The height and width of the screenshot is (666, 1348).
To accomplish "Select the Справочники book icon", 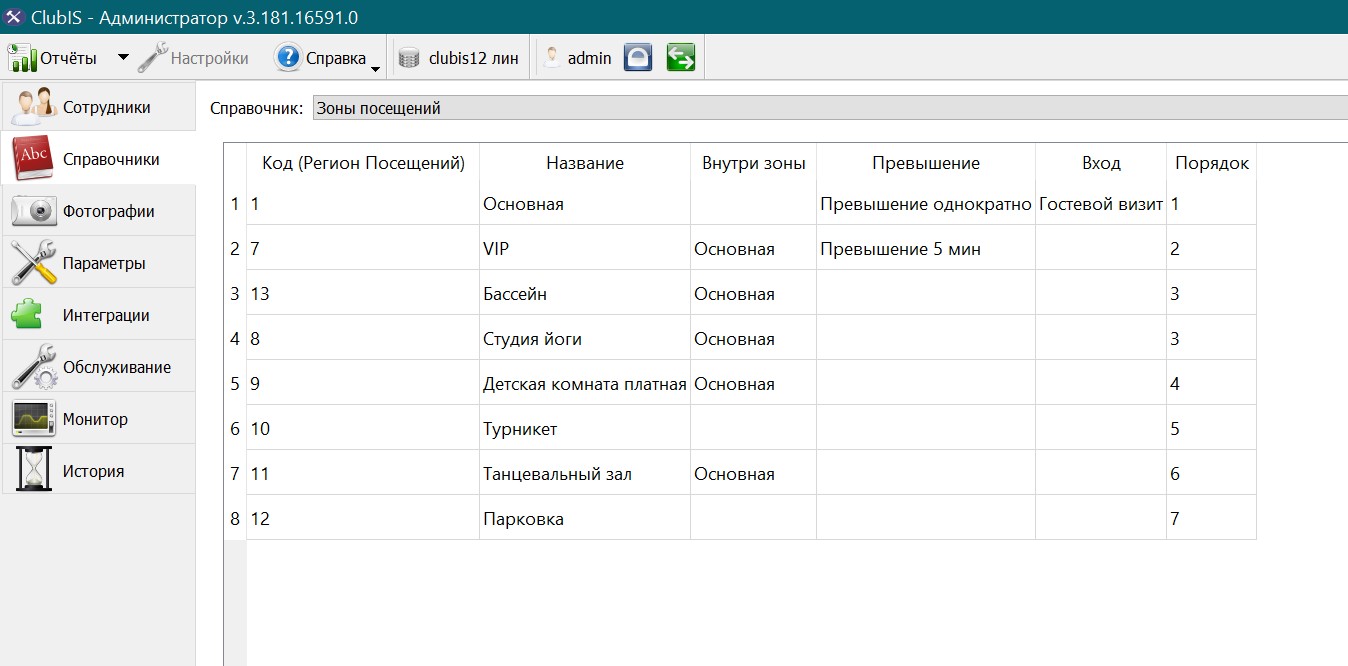I will (31, 159).
